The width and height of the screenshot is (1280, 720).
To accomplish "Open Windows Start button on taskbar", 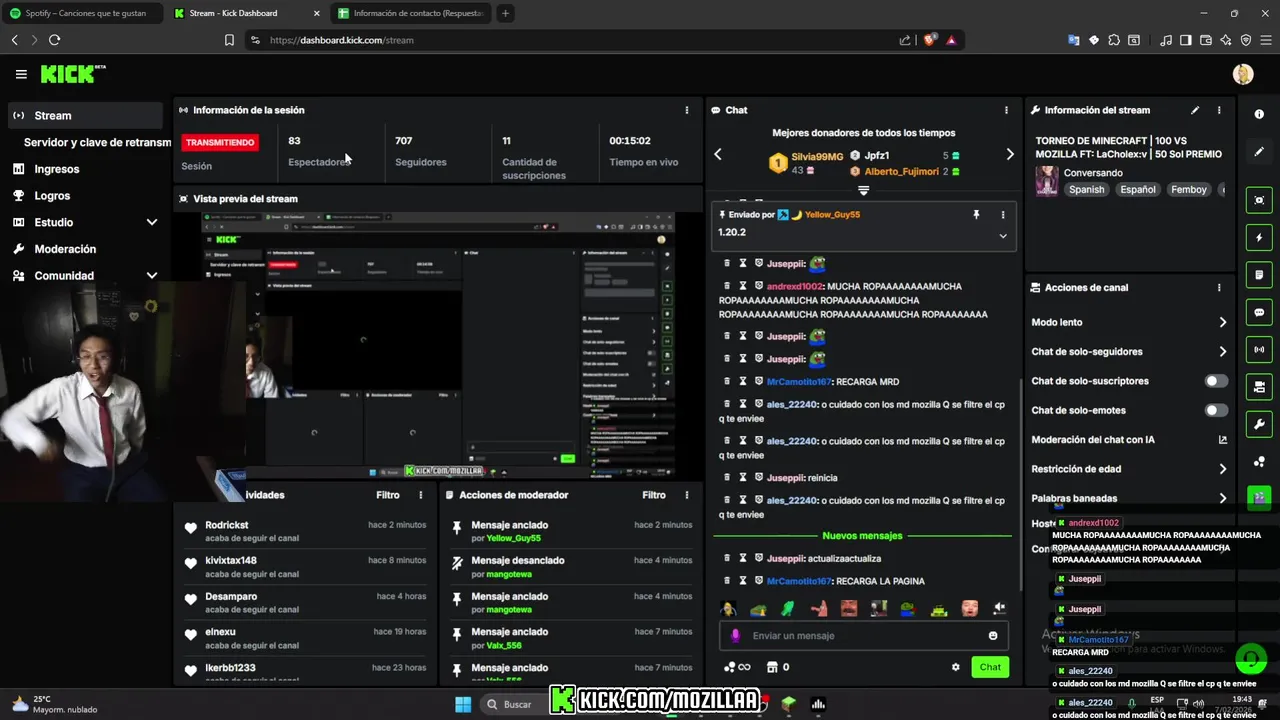I will [x=463, y=704].
